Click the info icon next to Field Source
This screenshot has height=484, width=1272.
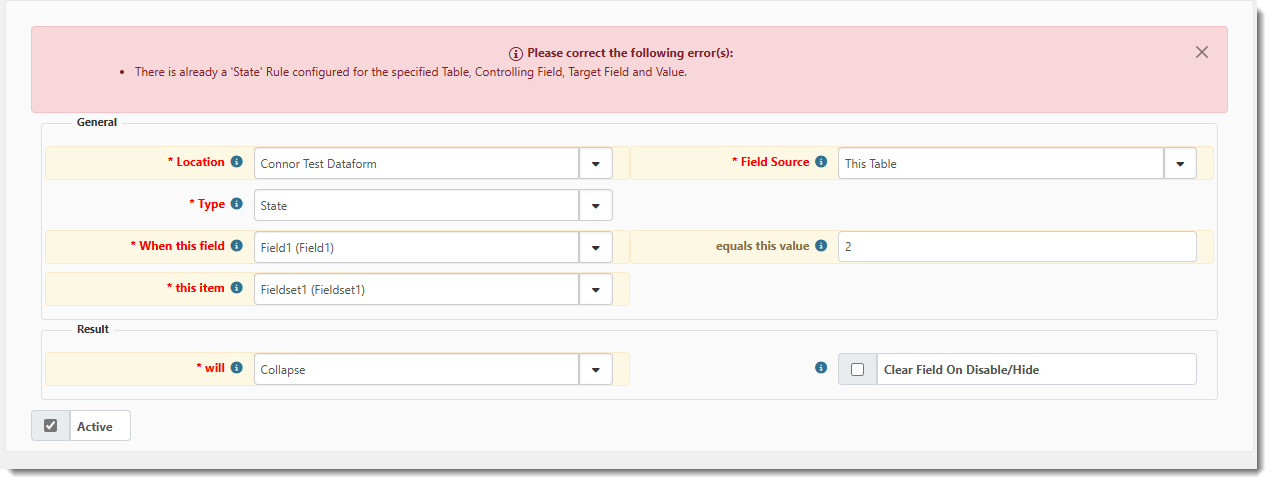tap(821, 162)
